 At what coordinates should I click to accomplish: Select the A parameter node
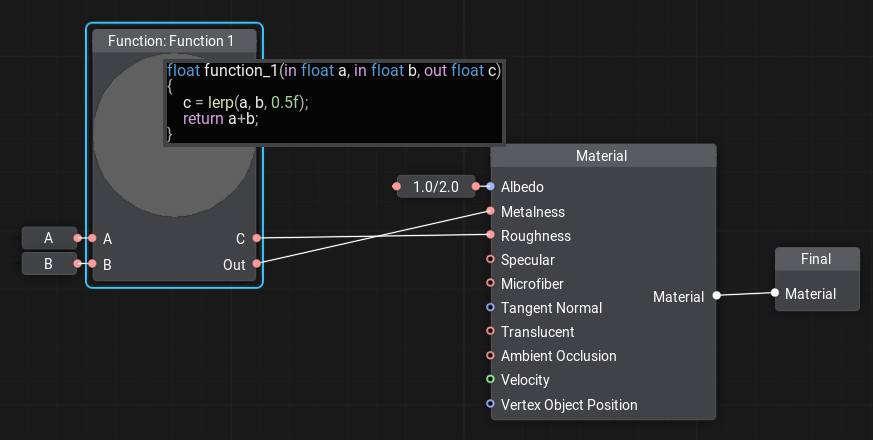click(49, 238)
